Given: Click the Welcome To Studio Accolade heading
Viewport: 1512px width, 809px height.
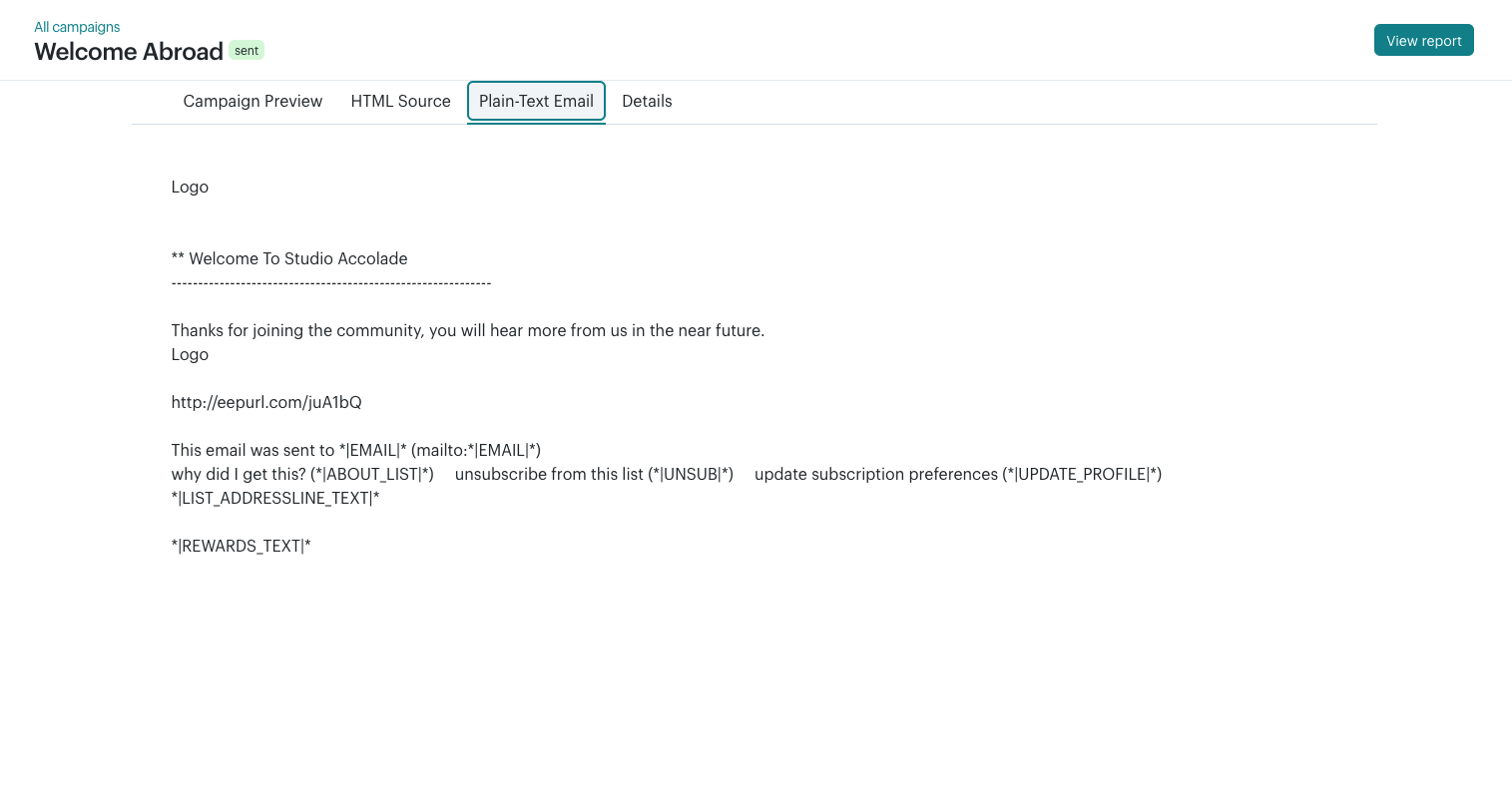Looking at the screenshot, I should pos(289,258).
